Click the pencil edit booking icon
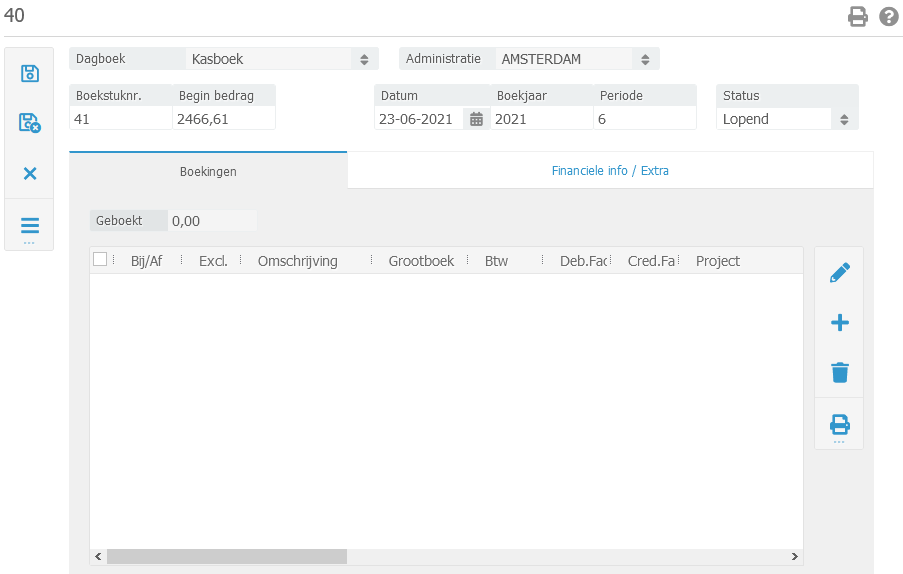This screenshot has width=903, height=574. pyautogui.click(x=840, y=272)
